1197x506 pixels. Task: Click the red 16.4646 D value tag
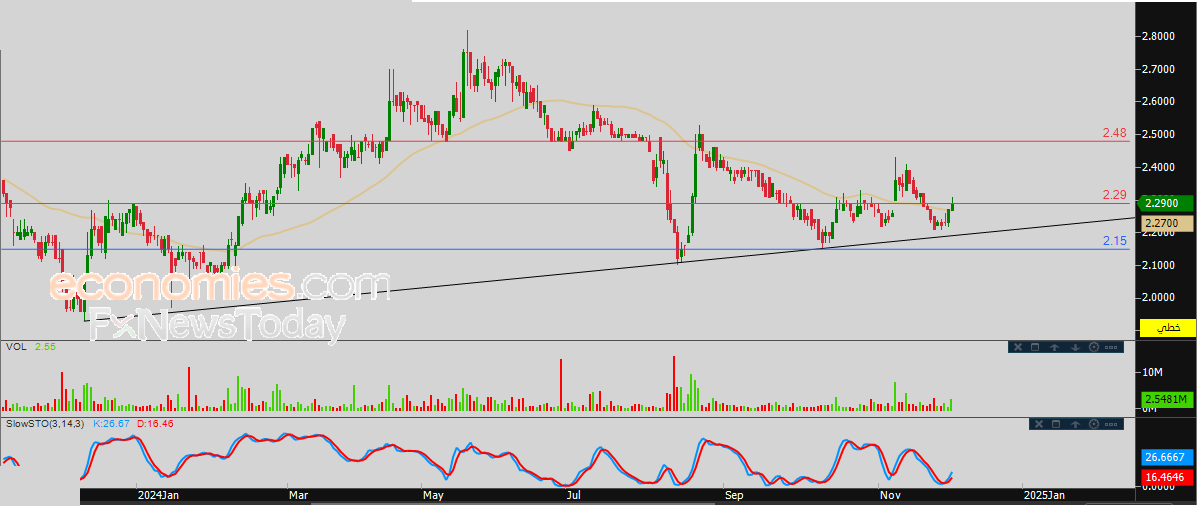click(x=1167, y=477)
